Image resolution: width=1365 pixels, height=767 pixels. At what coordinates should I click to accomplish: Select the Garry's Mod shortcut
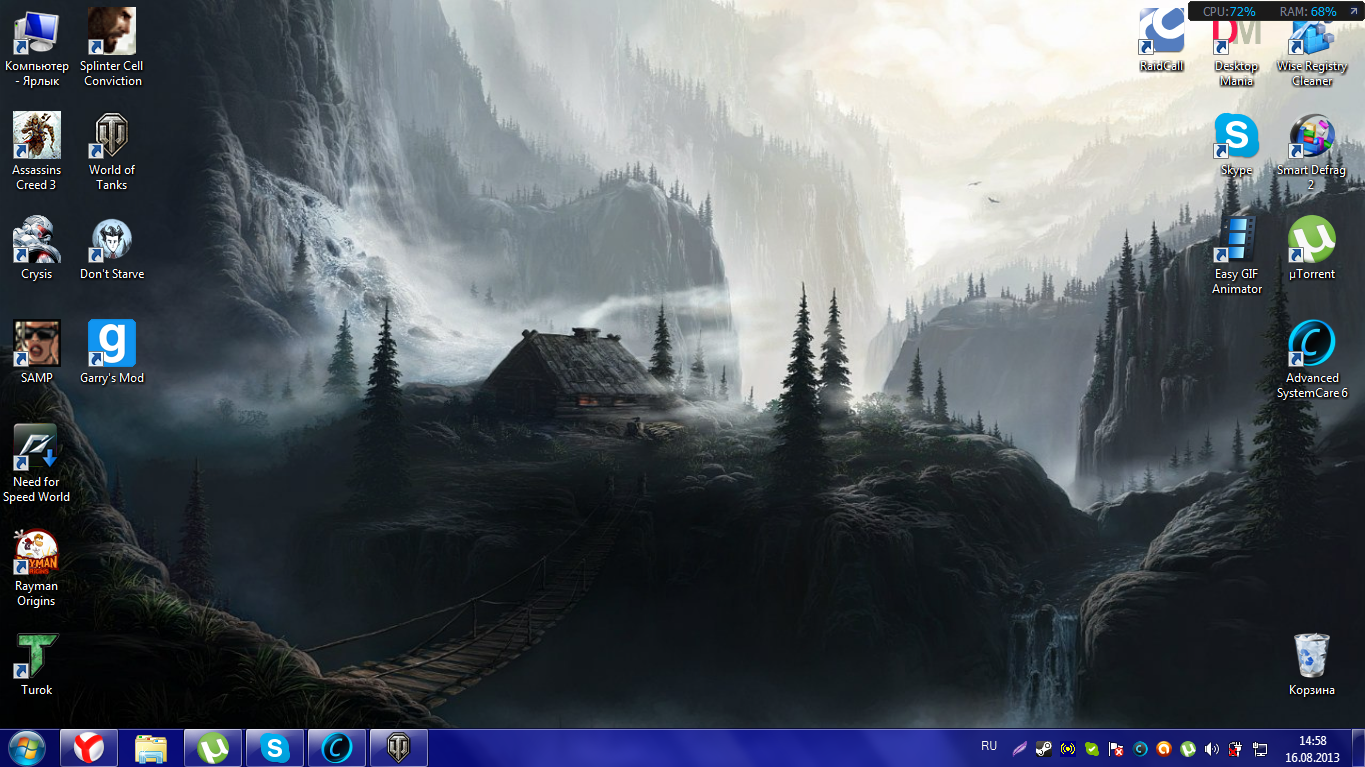tap(112, 352)
